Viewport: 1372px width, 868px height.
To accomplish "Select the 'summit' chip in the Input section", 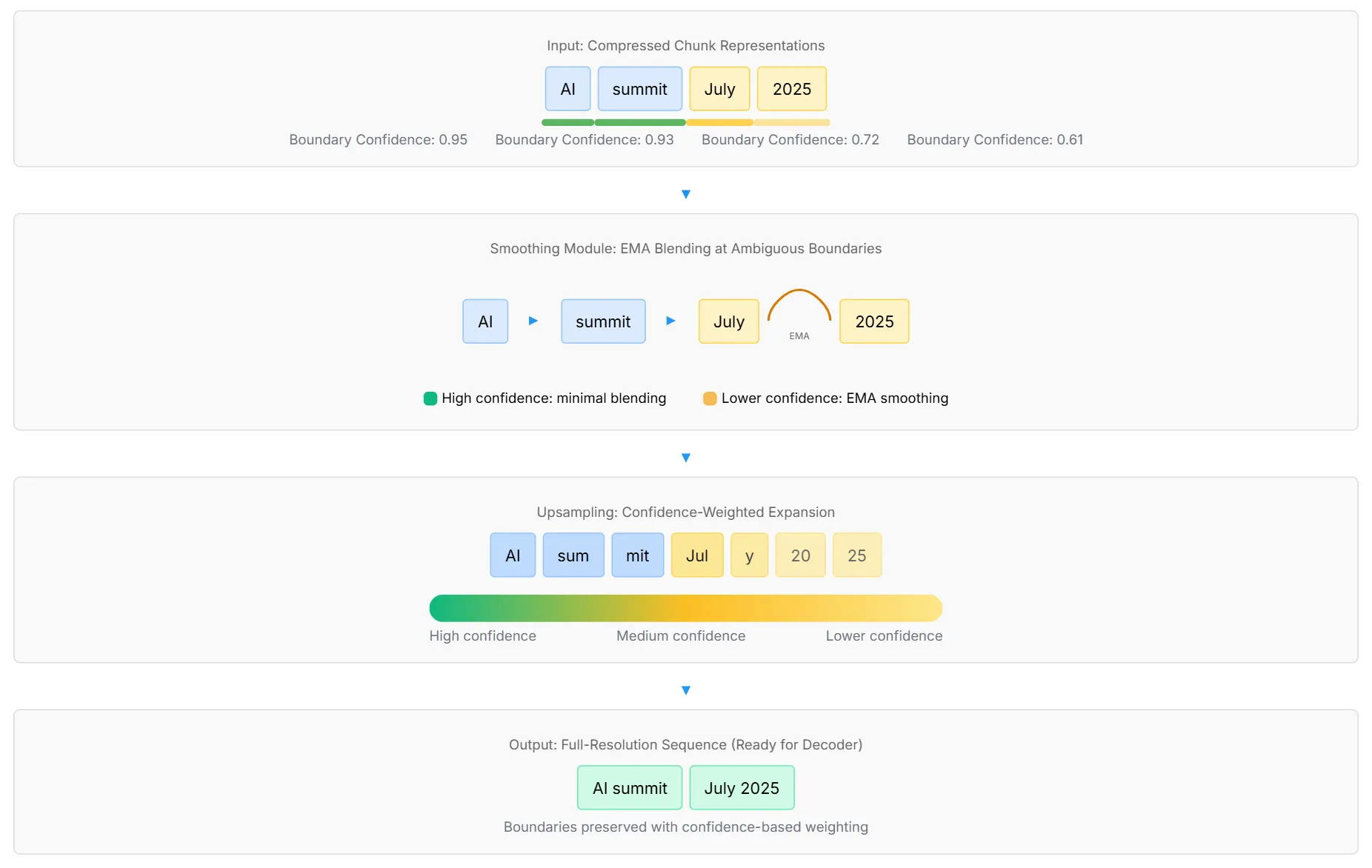I will tap(639, 89).
